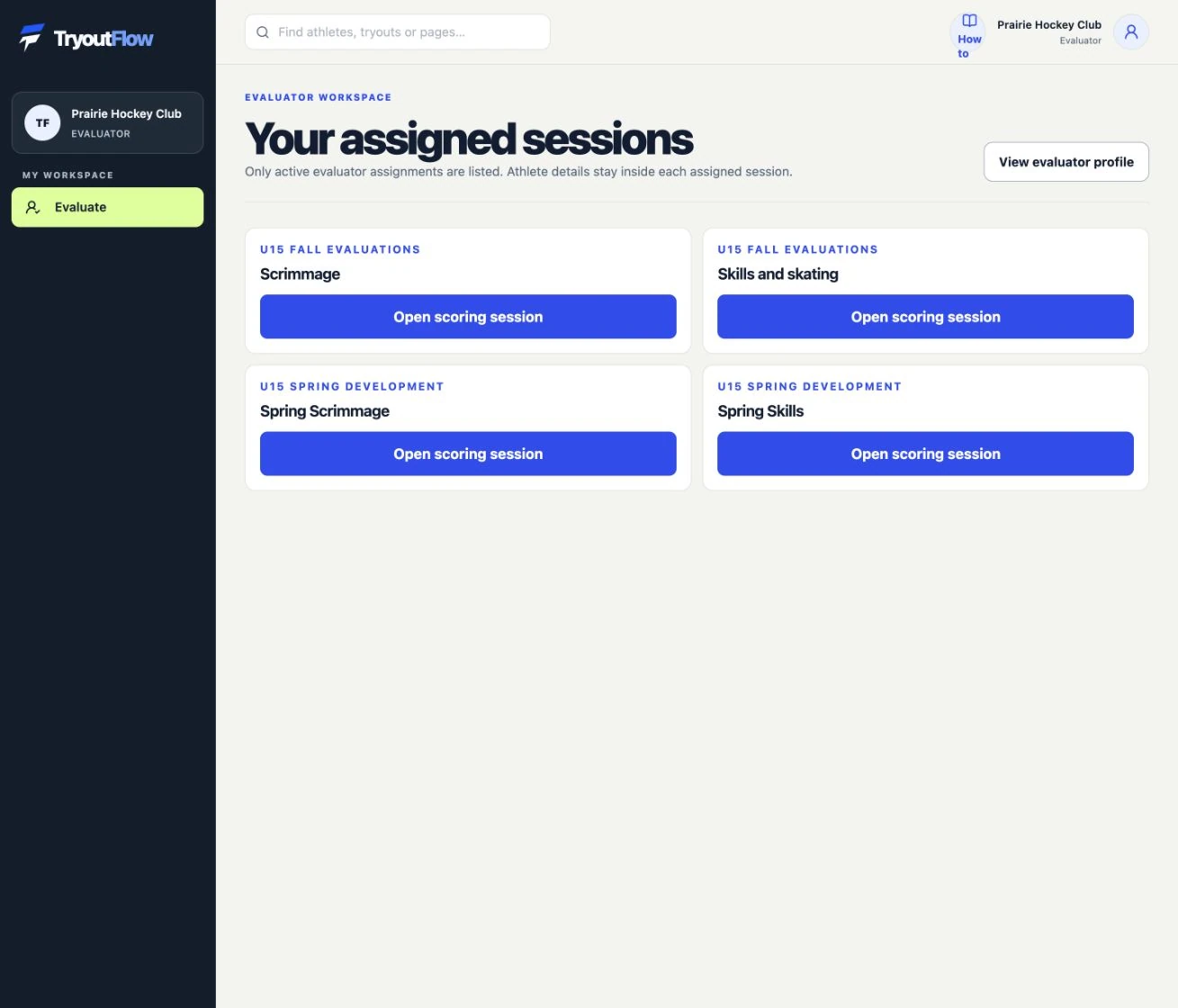Click View evaluator profile button
The image size is (1178, 1008).
point(1066,162)
